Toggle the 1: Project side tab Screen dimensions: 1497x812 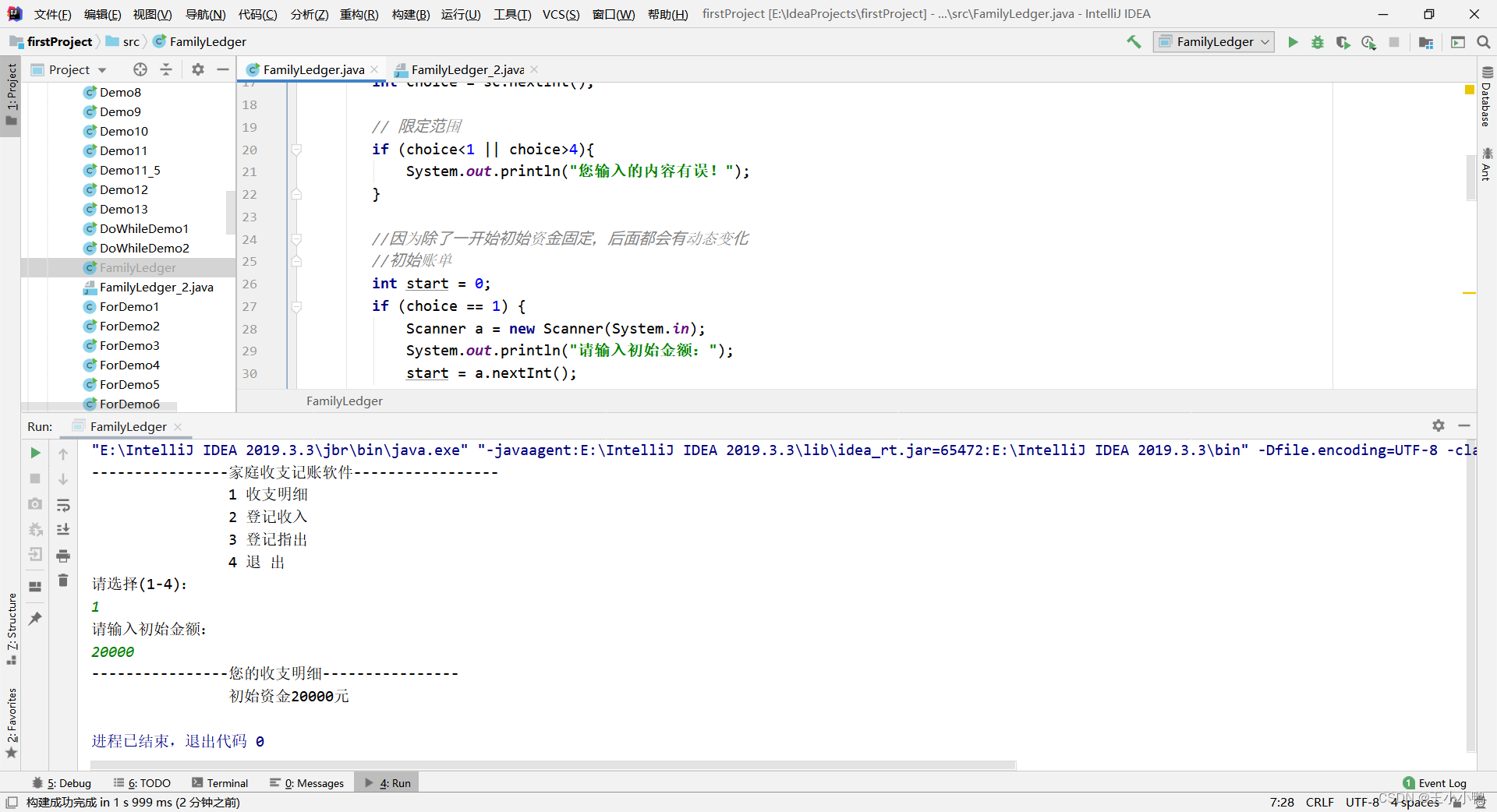(x=11, y=95)
